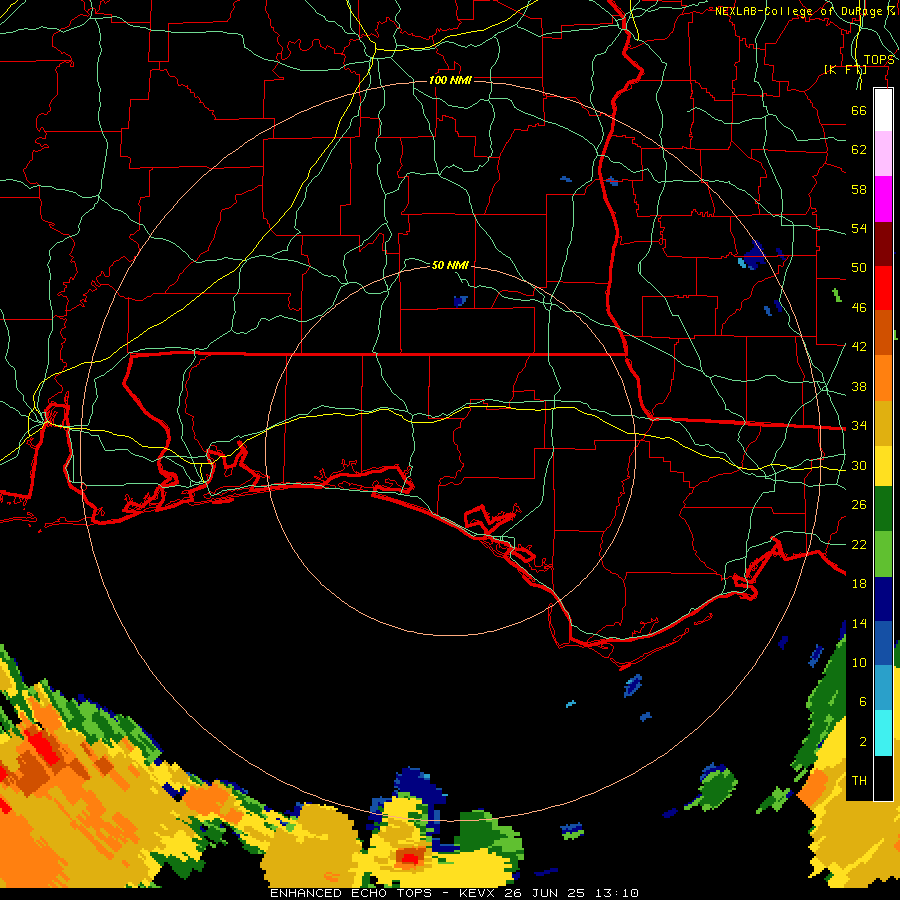
Task: Click the legend value 14
Action: click(859, 623)
